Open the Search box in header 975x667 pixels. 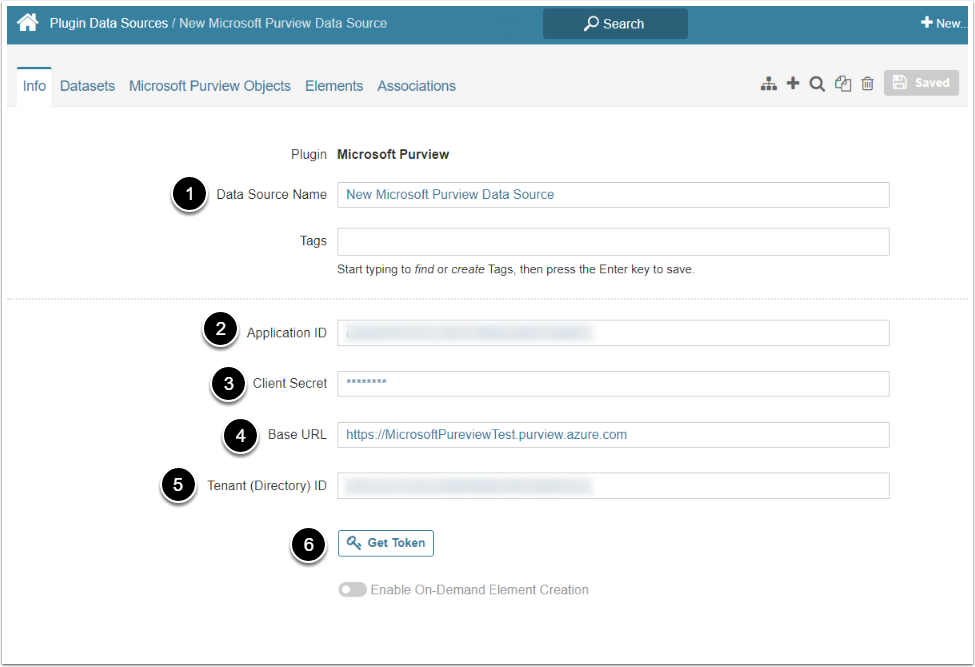tap(615, 24)
